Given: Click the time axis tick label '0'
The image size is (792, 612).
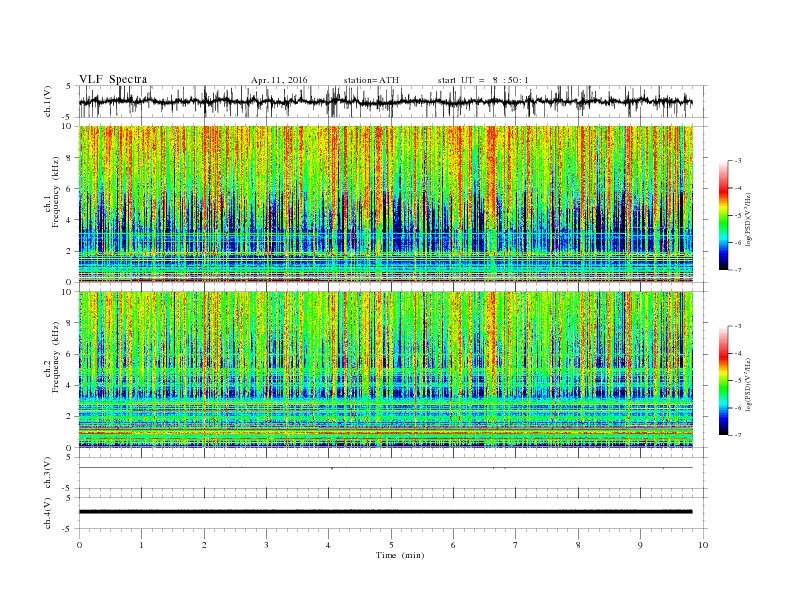Looking at the screenshot, I should [x=79, y=545].
